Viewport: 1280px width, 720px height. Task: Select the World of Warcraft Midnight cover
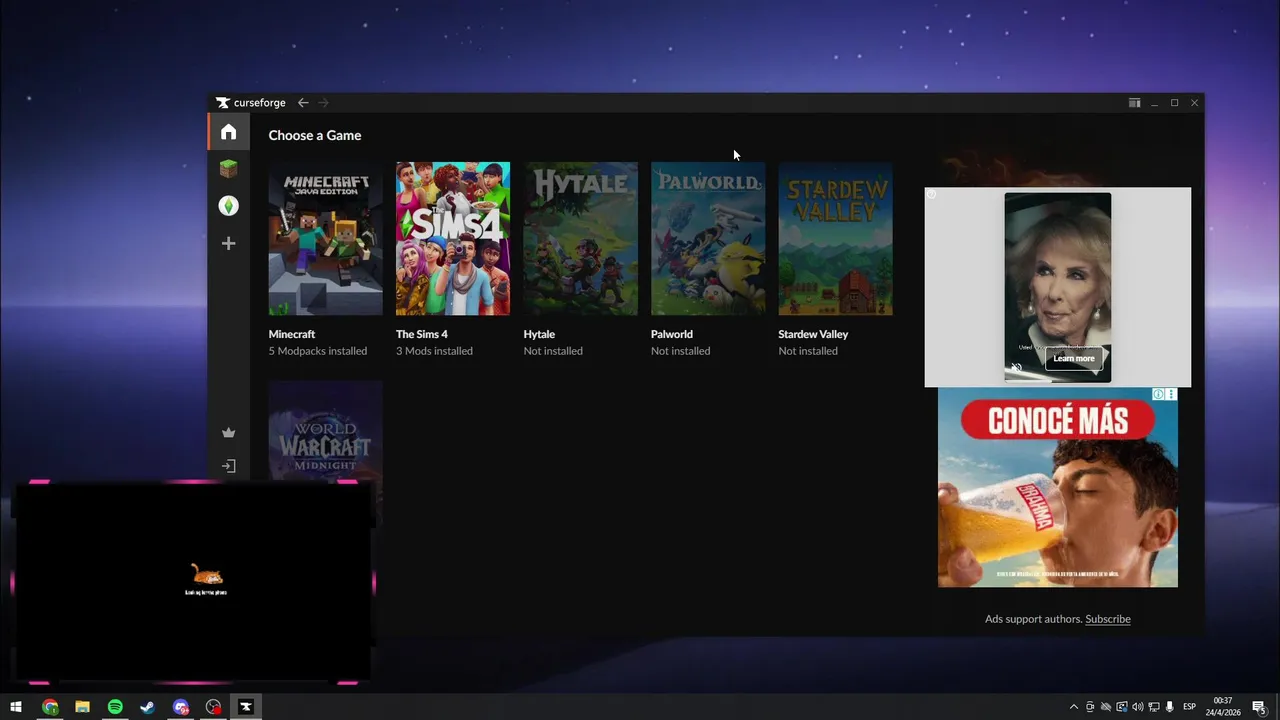(325, 430)
